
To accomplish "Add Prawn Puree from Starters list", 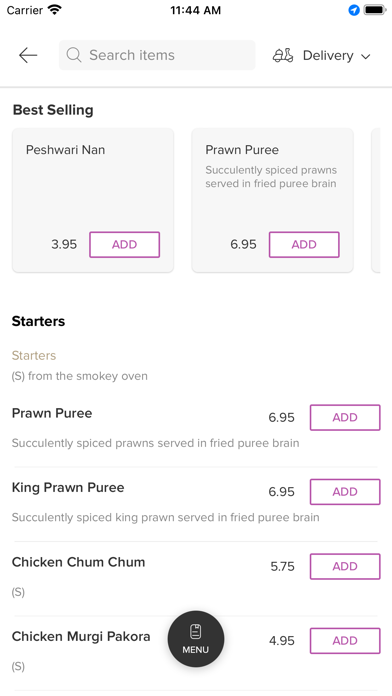I will coord(345,417).
